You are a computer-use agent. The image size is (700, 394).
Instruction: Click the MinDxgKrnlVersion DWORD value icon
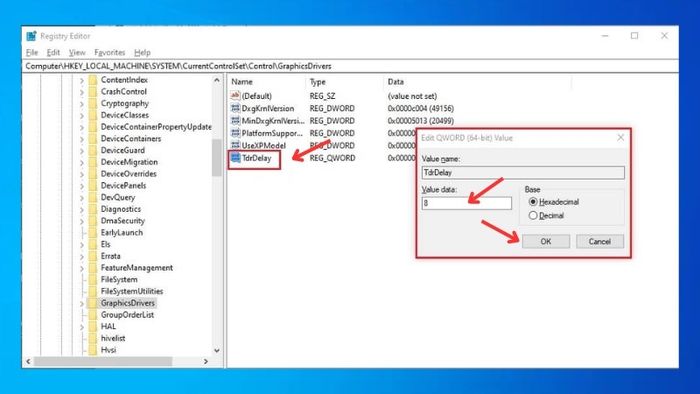pos(235,120)
